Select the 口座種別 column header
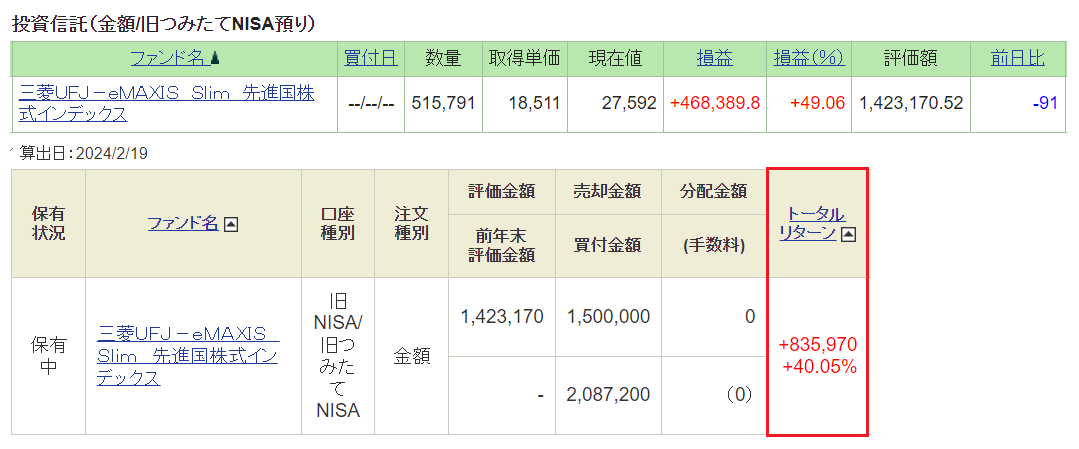 pos(338,224)
